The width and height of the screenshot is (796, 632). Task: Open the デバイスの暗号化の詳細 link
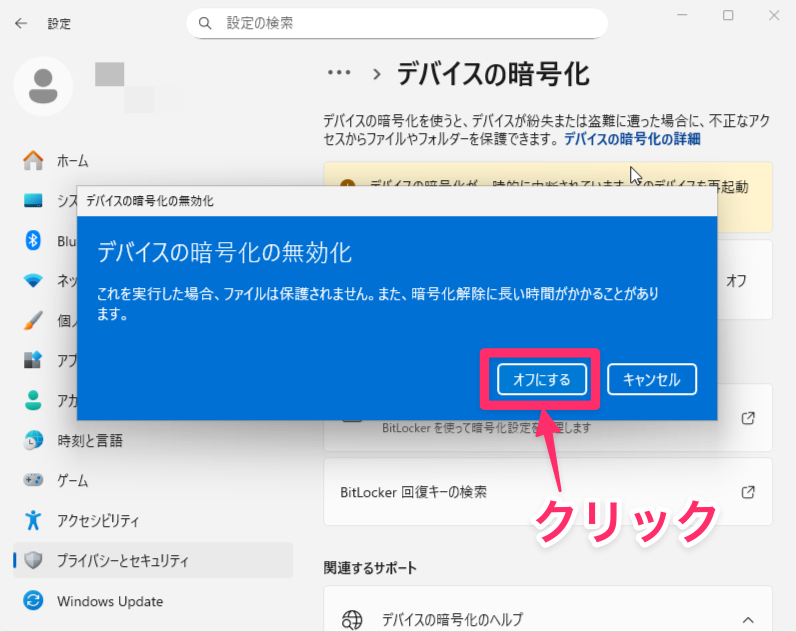click(x=632, y=139)
